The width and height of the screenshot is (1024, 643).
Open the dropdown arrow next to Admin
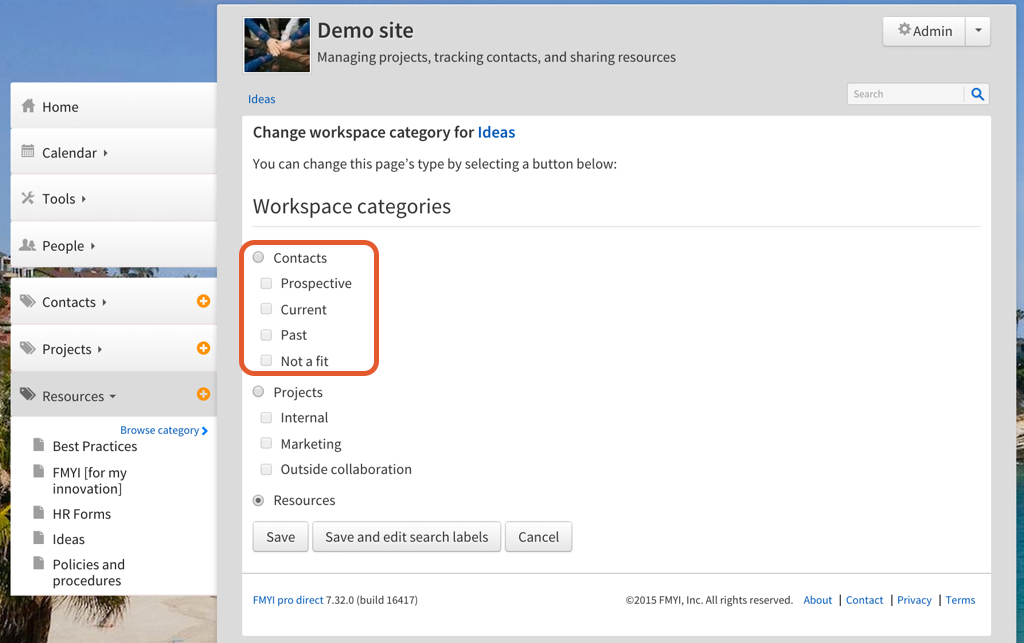[978, 31]
